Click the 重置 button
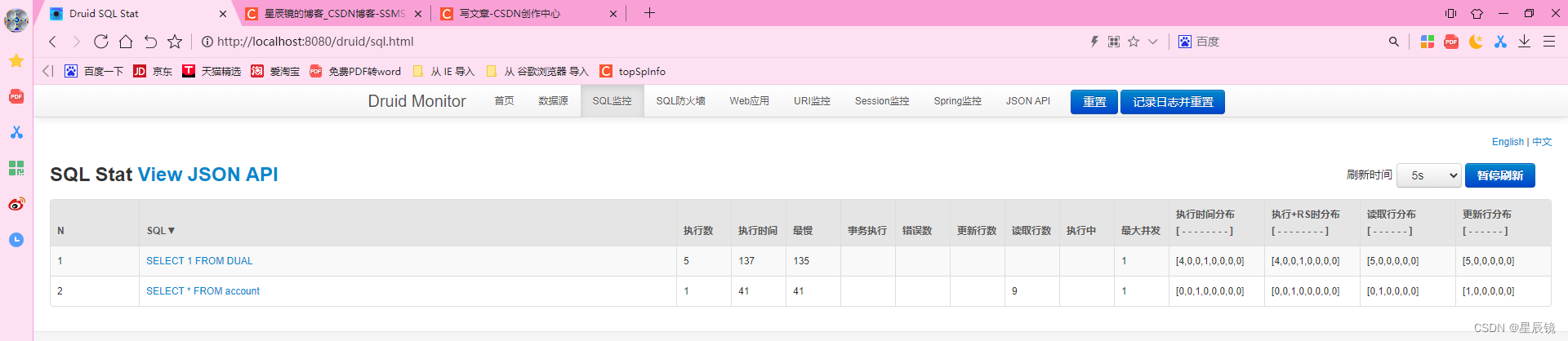Viewport: 1568px width, 341px height. [1094, 102]
